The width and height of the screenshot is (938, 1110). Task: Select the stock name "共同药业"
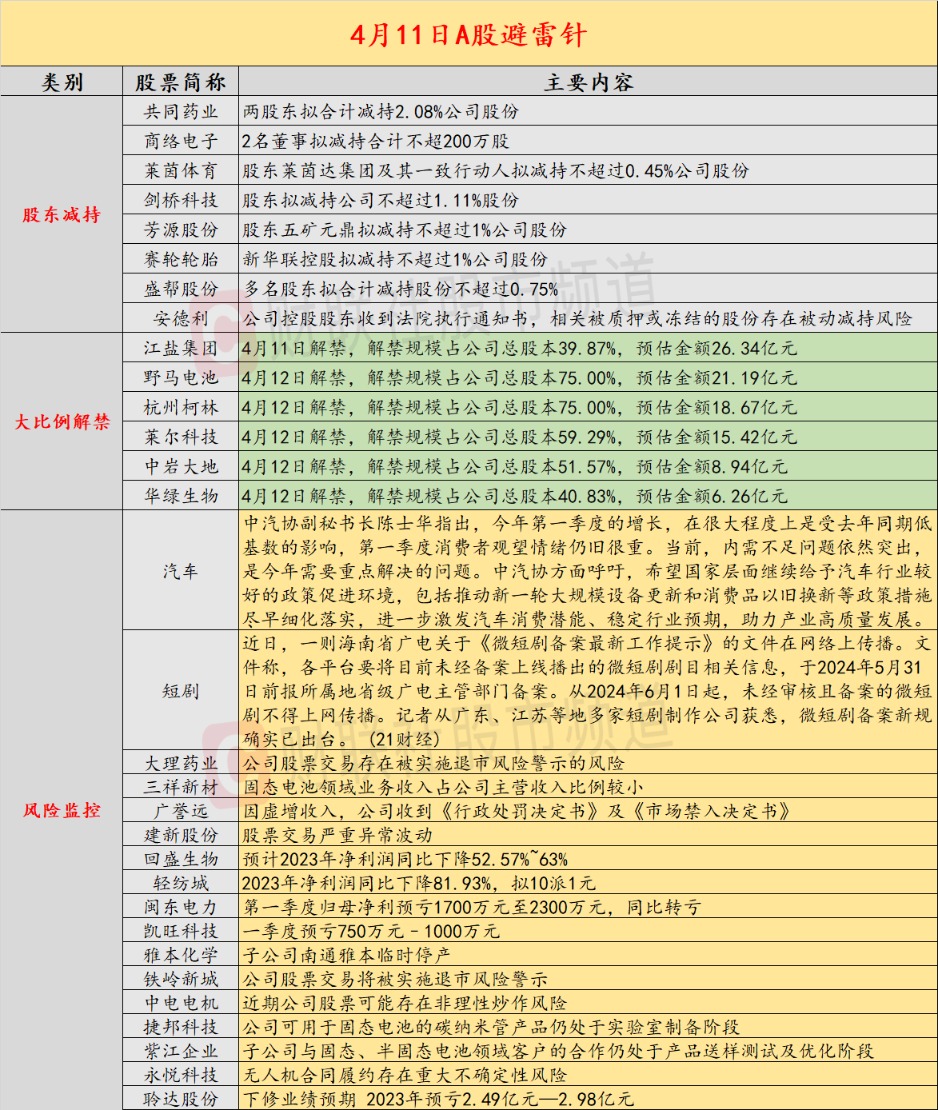point(181,111)
